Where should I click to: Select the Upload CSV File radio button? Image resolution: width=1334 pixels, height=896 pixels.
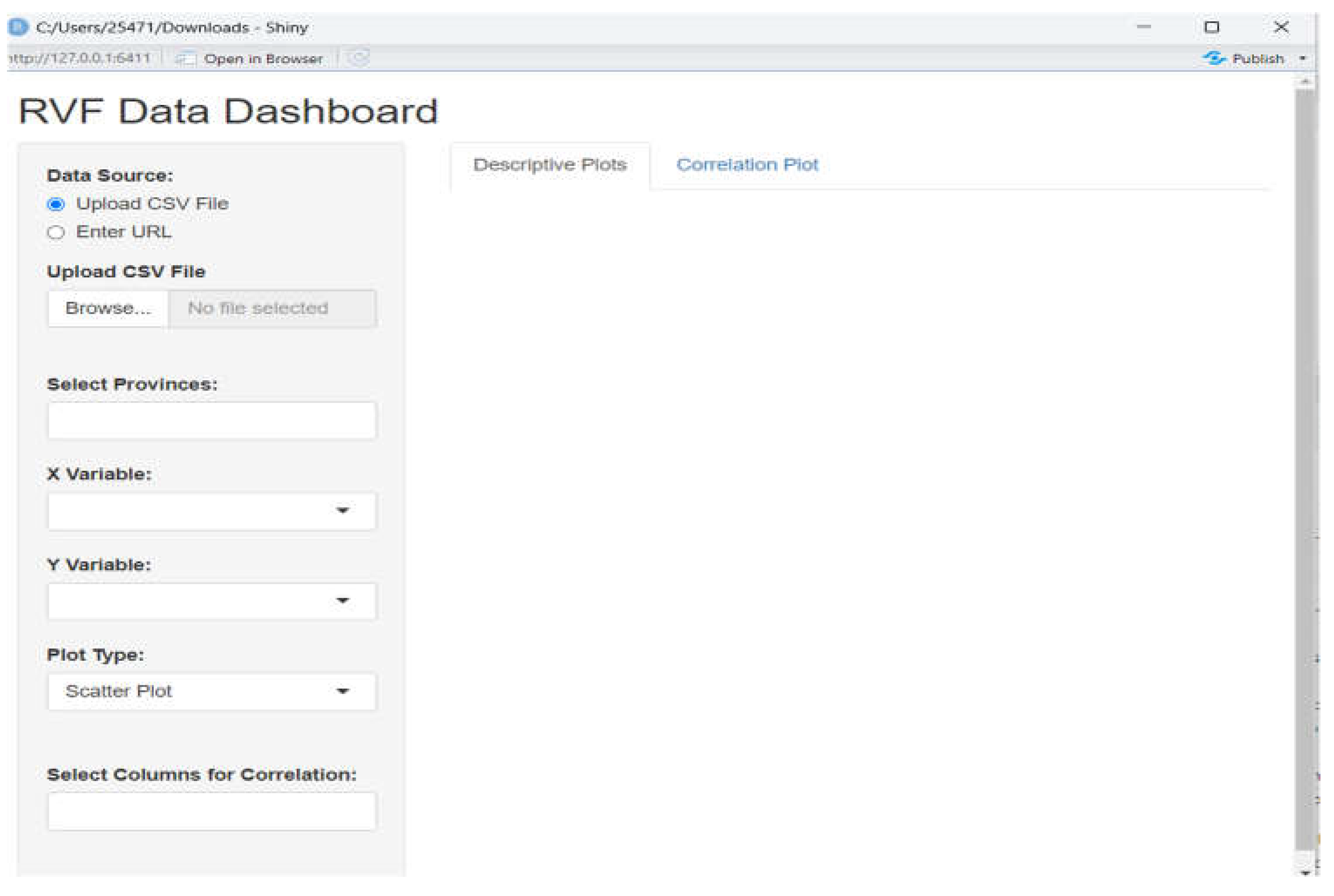click(x=56, y=204)
